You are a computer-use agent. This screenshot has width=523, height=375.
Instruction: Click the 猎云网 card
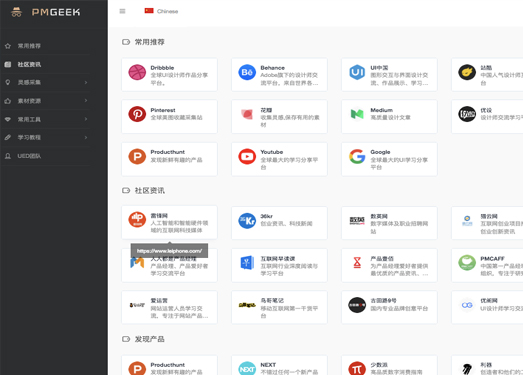487,223
